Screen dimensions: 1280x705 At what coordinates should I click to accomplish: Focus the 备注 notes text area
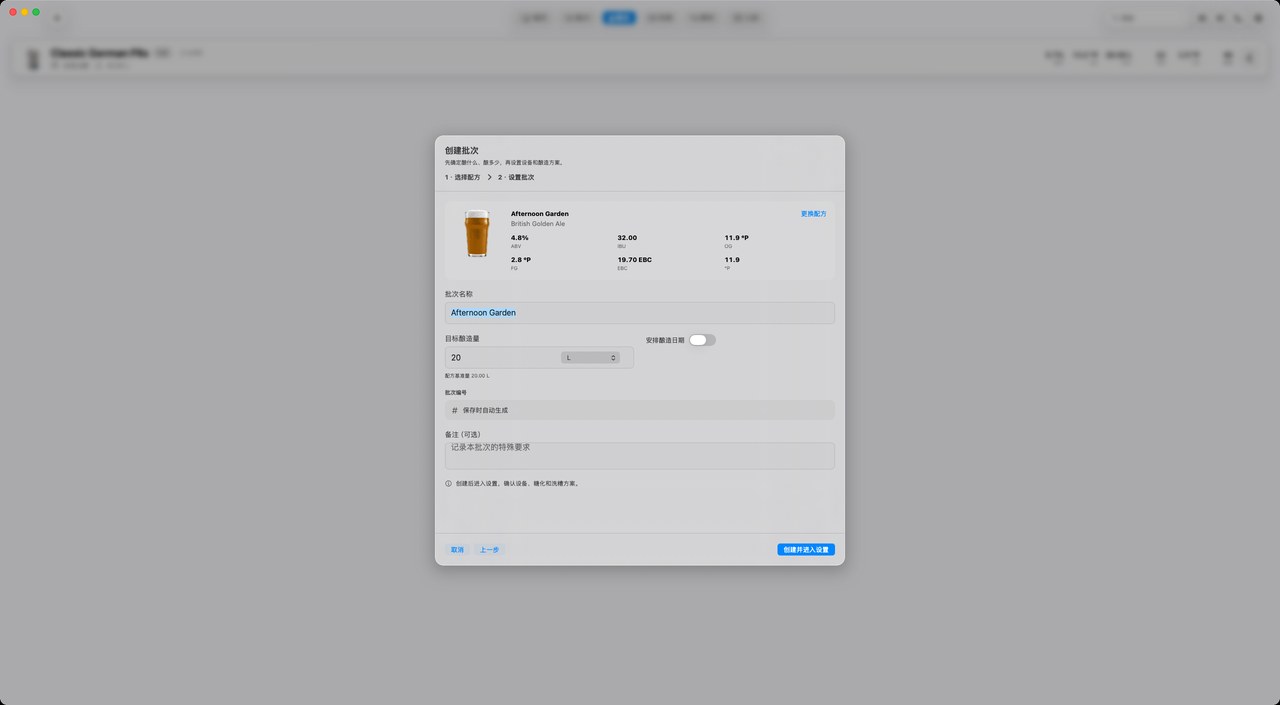(640, 456)
